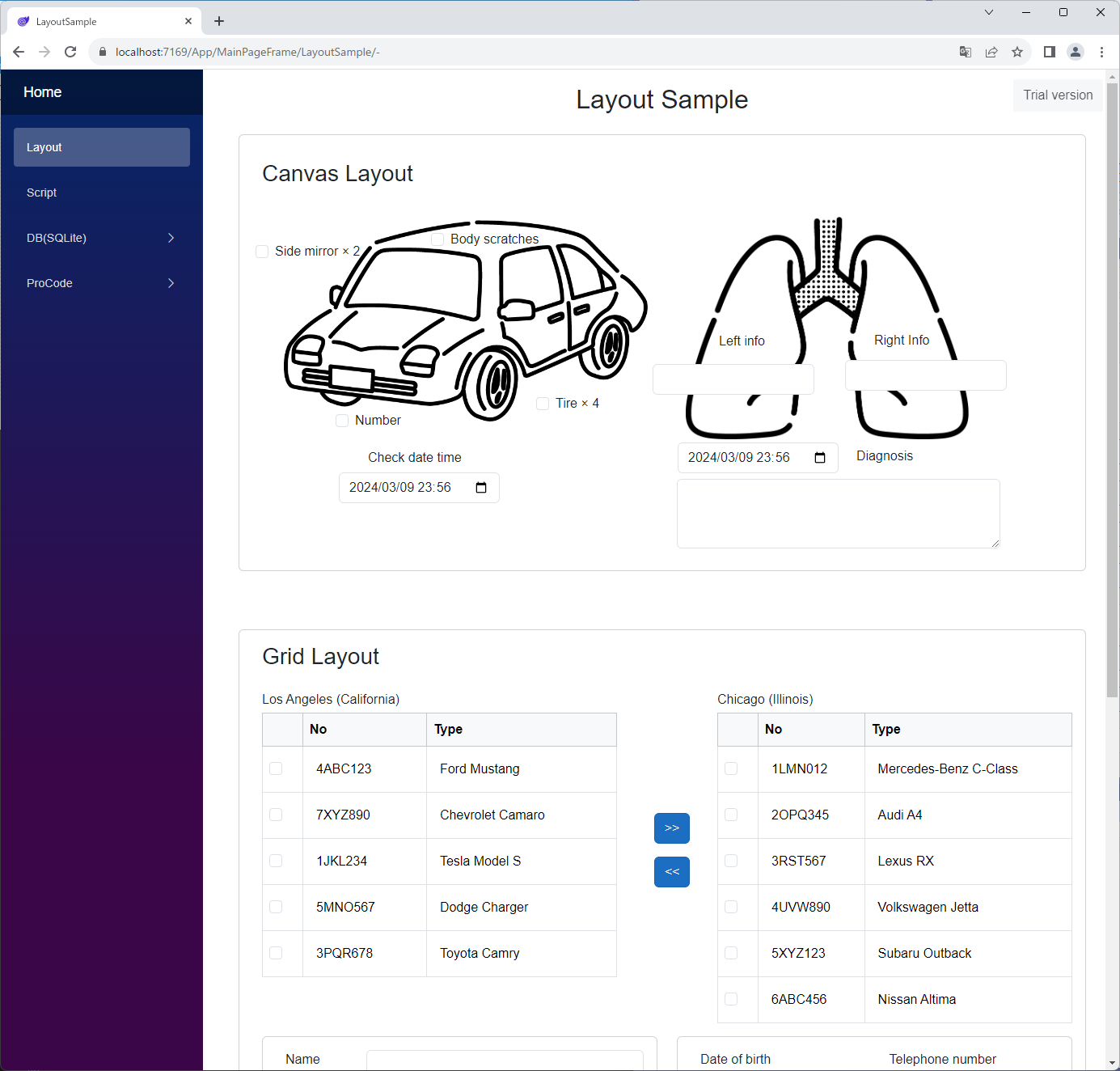Image resolution: width=1120 pixels, height=1071 pixels.
Task: Open calendar picker in Check date time field
Action: click(481, 488)
